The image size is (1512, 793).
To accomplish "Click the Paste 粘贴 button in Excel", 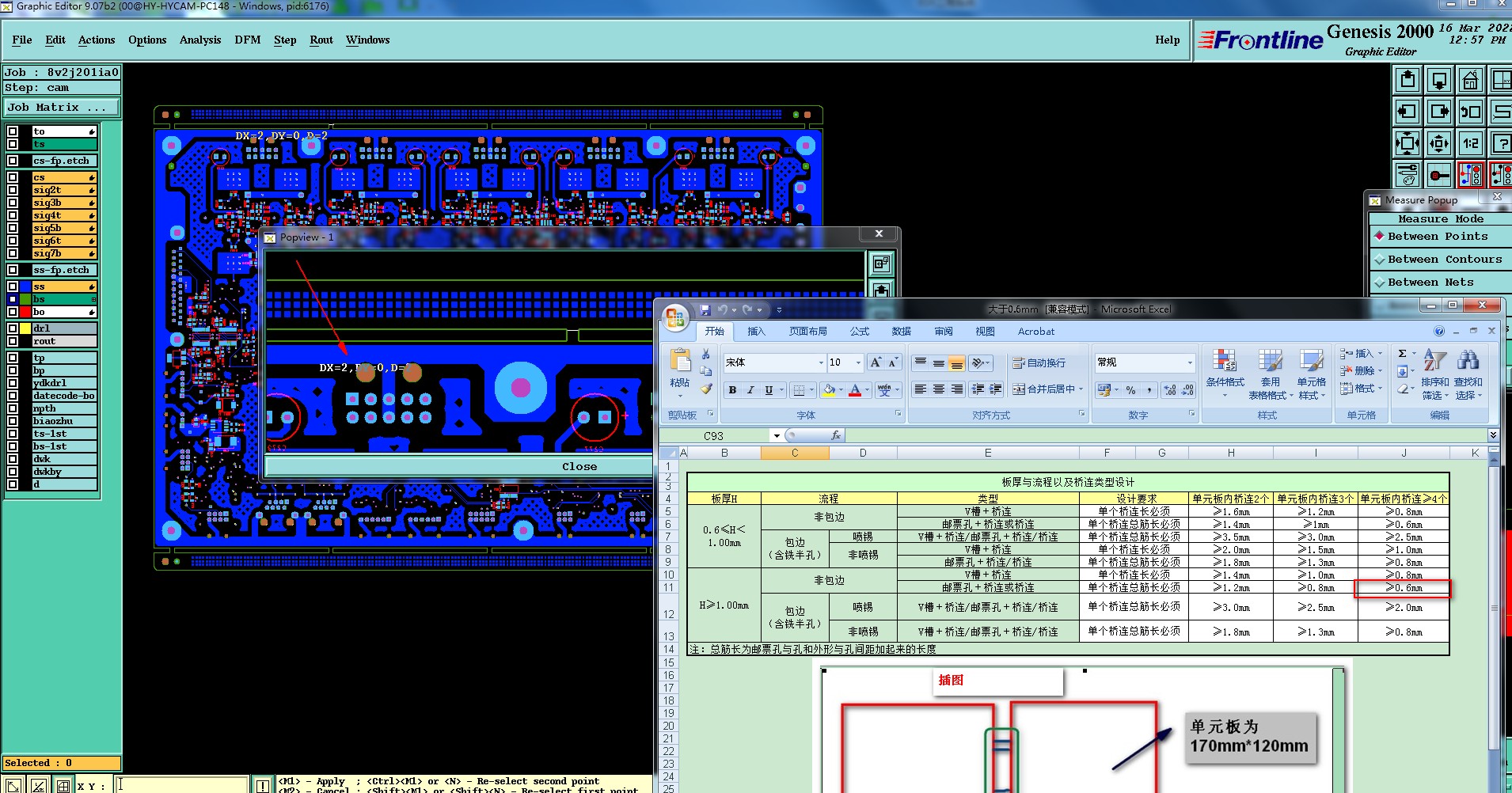I will (x=680, y=372).
